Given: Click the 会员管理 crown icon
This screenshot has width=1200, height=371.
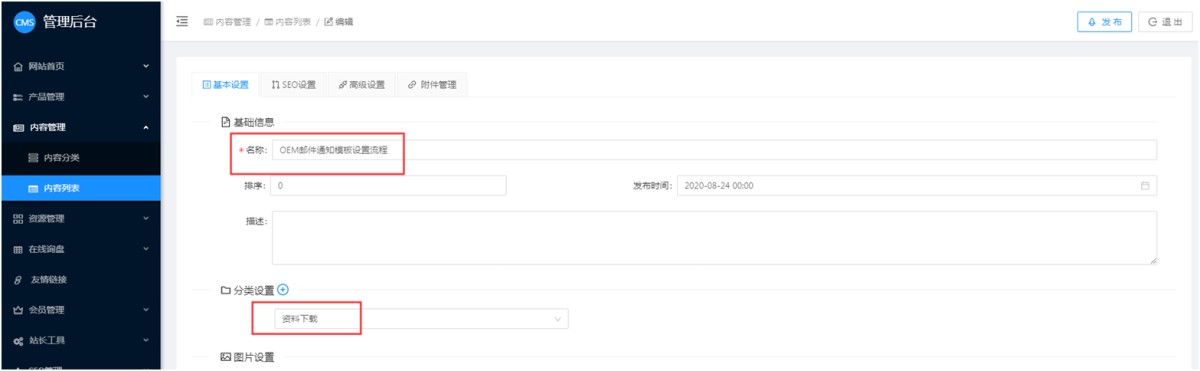Looking at the screenshot, I should click(x=17, y=310).
